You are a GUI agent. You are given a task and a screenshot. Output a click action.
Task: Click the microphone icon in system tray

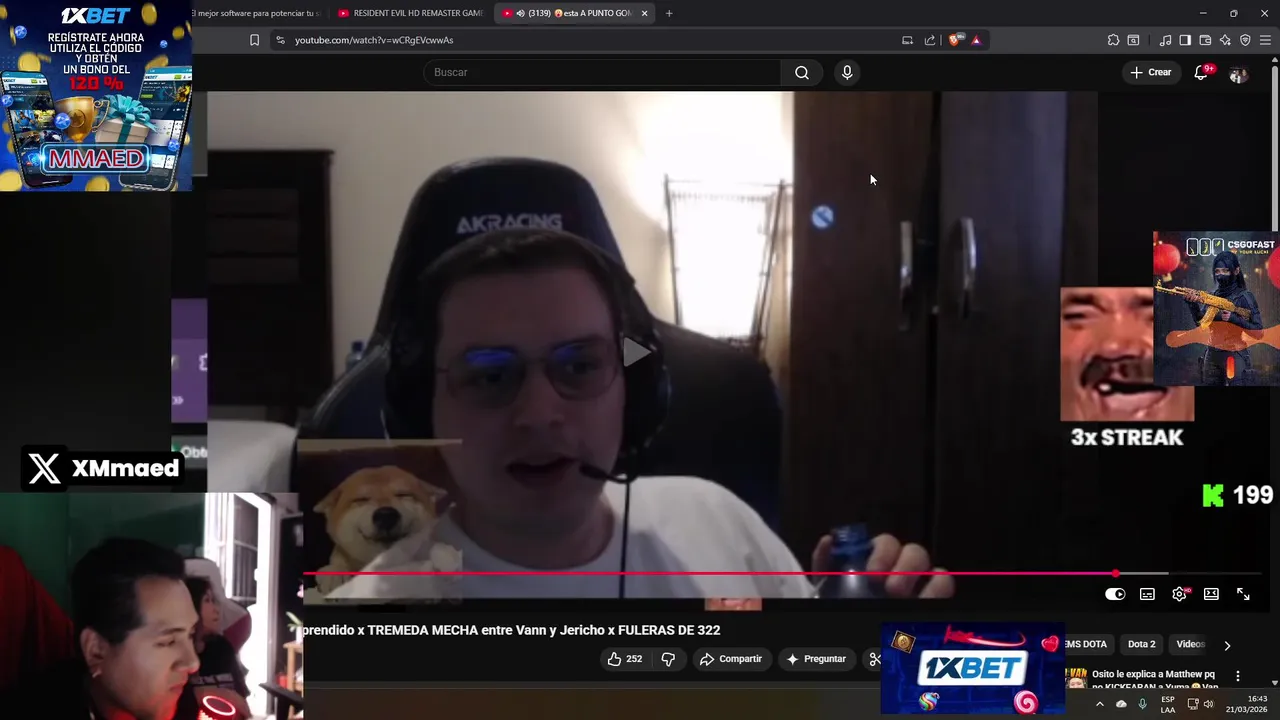pyautogui.click(x=1142, y=704)
